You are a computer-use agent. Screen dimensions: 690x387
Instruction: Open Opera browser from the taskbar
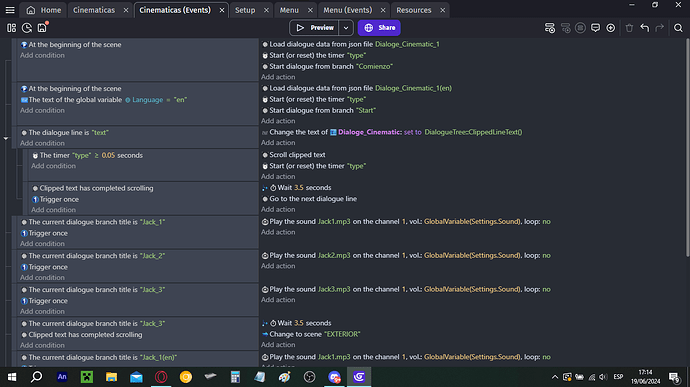161,377
